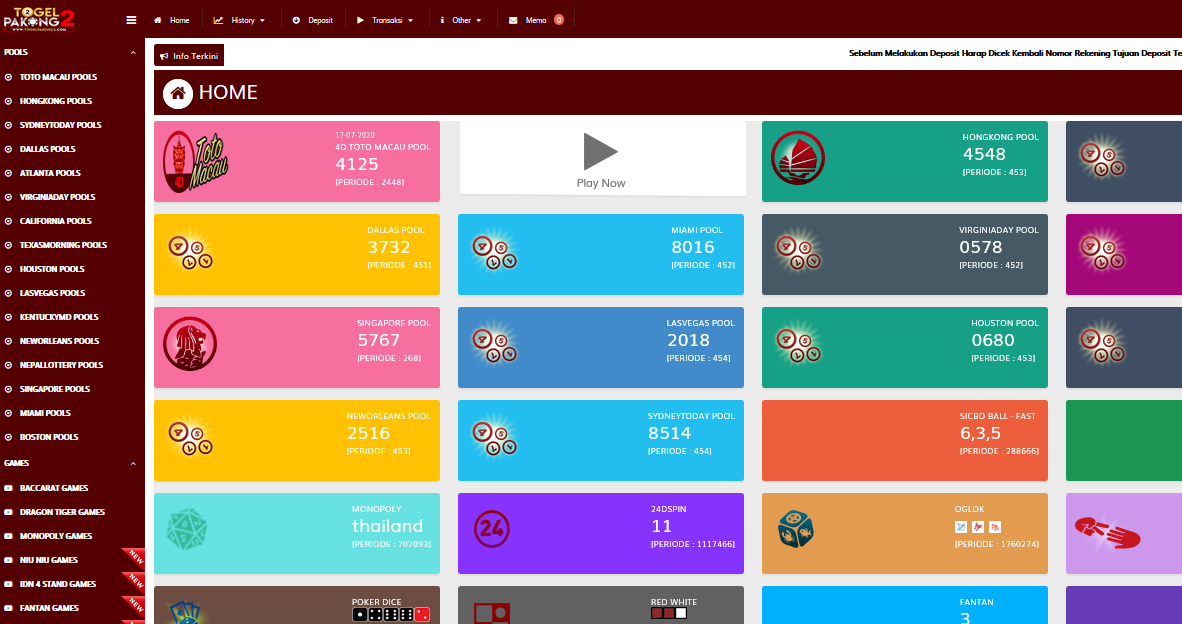Click the Dallas Pool lottery balls icon
This screenshot has width=1182, height=624.
coord(191,252)
